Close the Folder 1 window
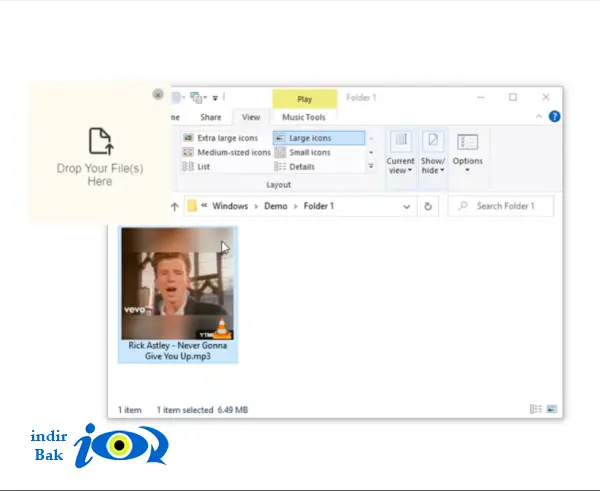 [x=546, y=98]
